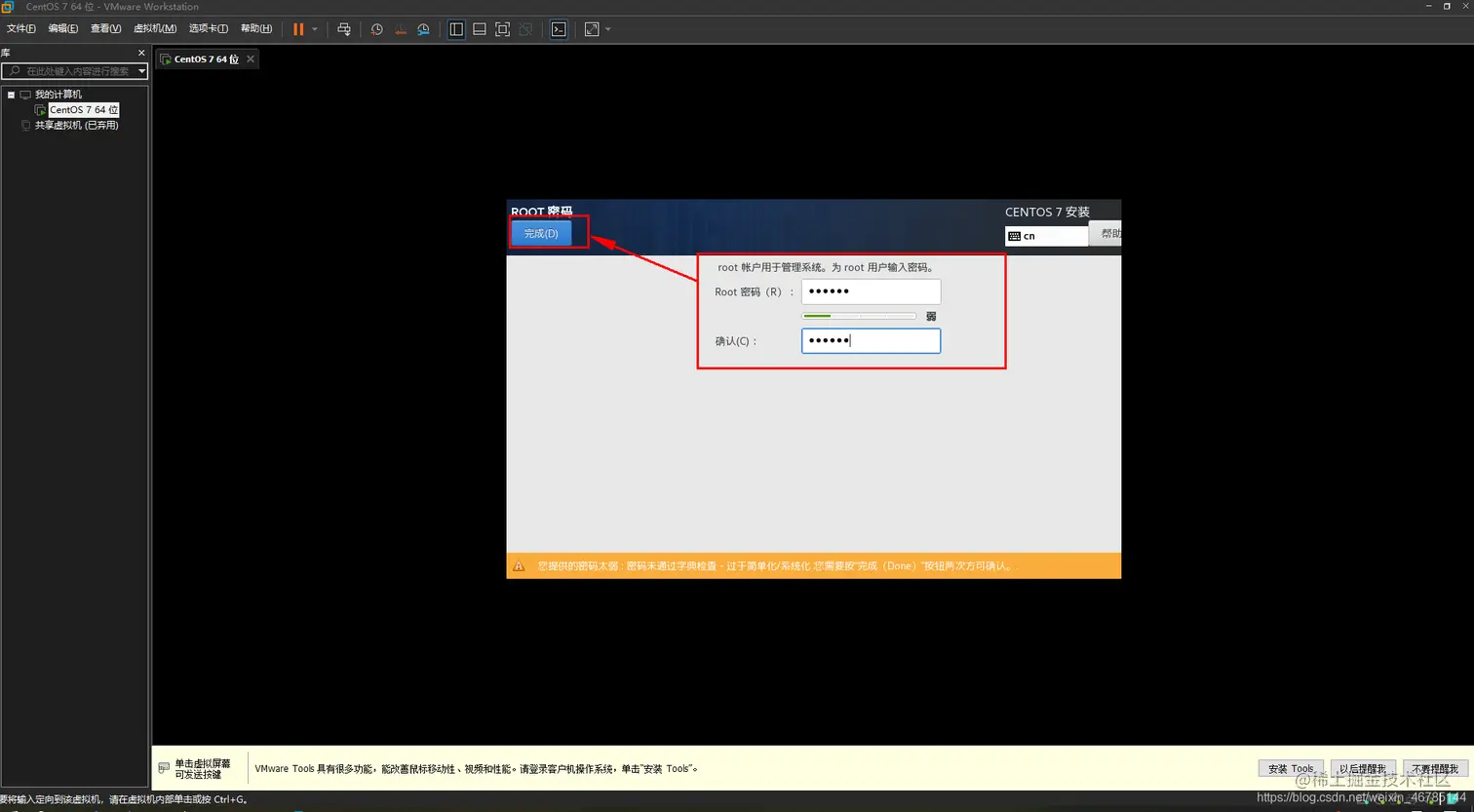Image resolution: width=1474 pixels, height=812 pixels.
Task: Click the stretch guest display icon
Action: coord(592,29)
